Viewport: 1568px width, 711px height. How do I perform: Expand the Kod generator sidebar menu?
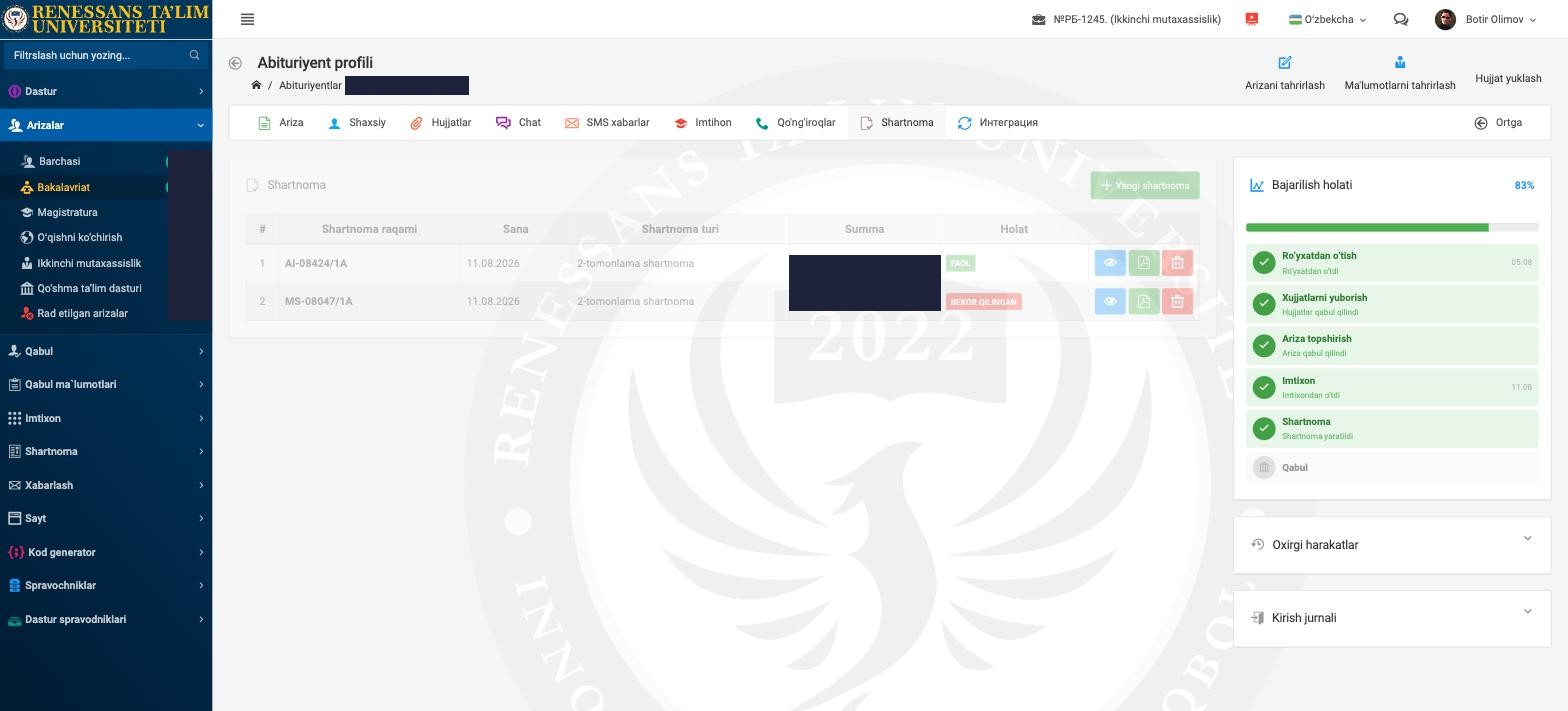click(106, 552)
